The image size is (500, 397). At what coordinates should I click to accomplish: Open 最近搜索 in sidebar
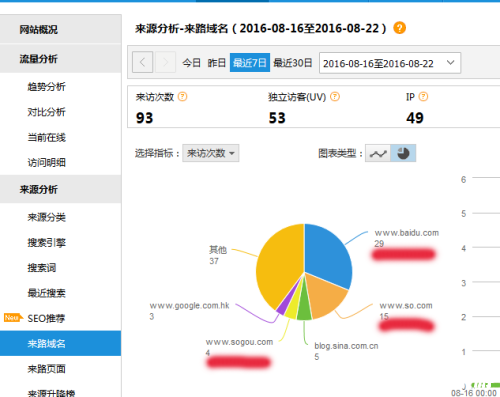coord(47,293)
